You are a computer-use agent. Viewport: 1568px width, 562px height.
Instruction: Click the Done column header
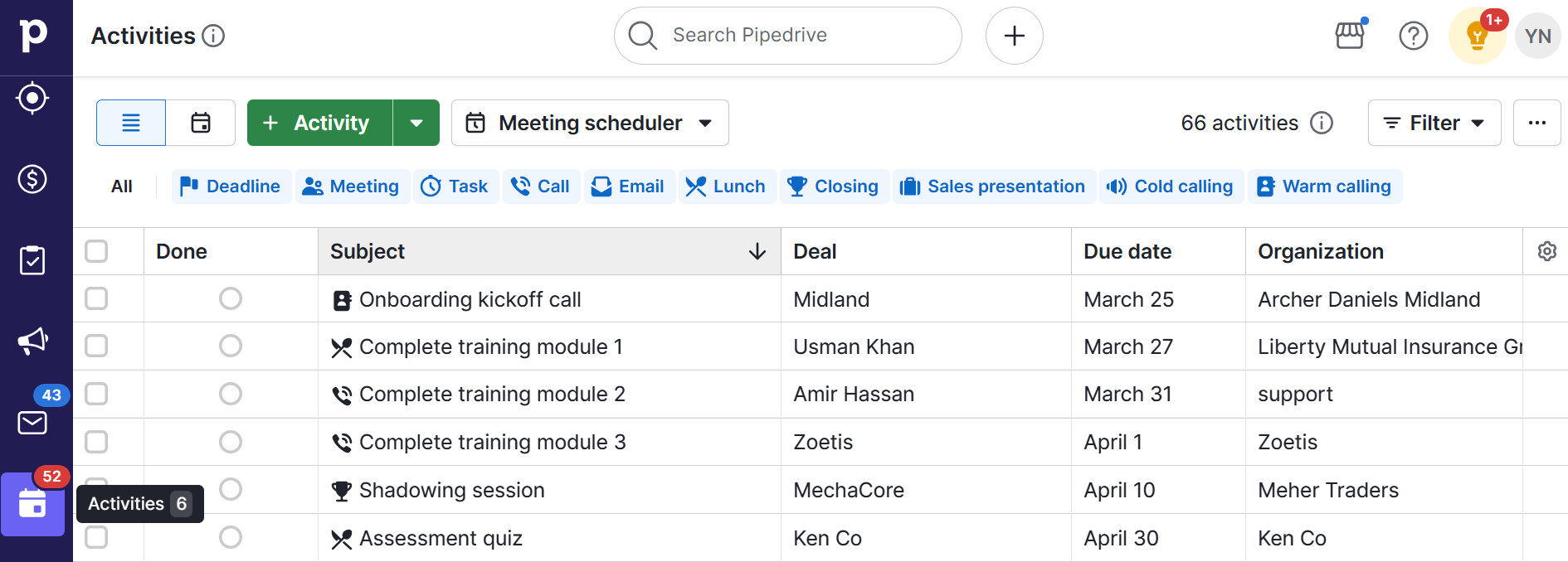231,251
